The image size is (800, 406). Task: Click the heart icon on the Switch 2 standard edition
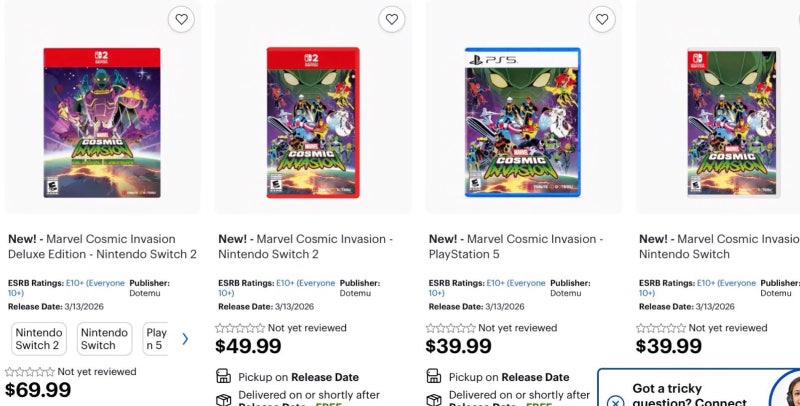pyautogui.click(x=391, y=19)
